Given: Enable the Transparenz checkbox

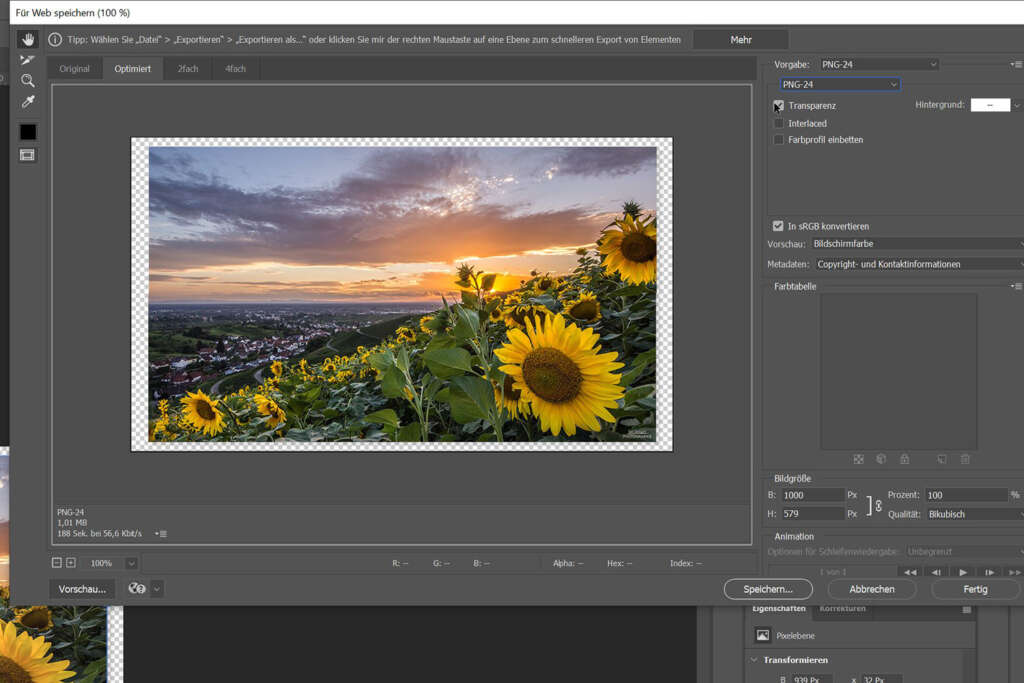Looking at the screenshot, I should [x=777, y=105].
